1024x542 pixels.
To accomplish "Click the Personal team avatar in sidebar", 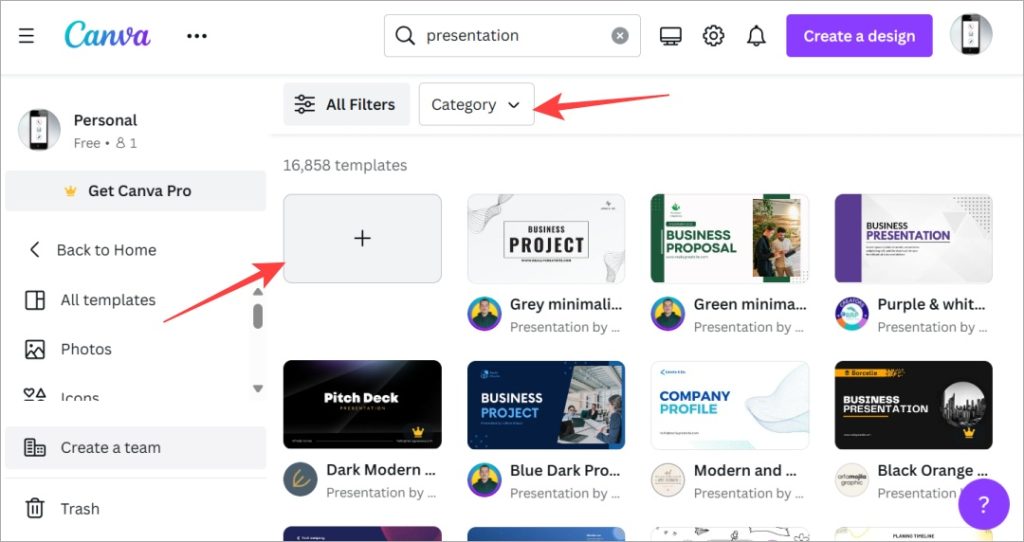I will (39, 130).
